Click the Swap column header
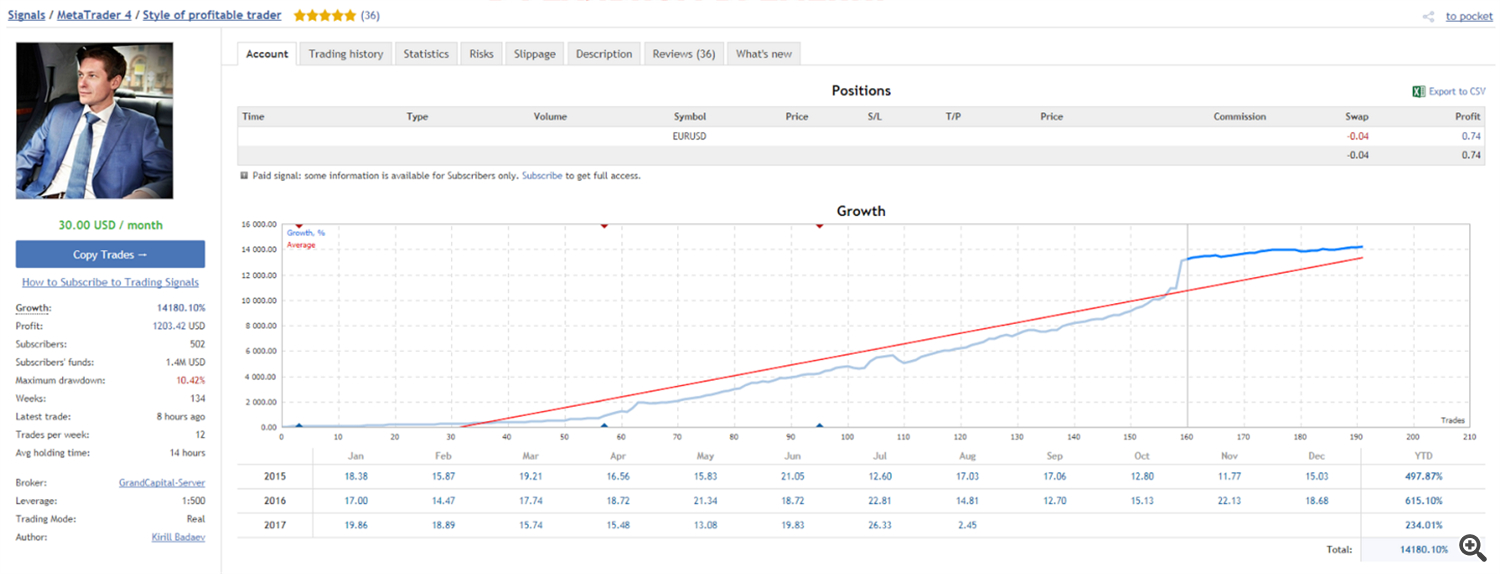This screenshot has height=574, width=1500. [1357, 117]
